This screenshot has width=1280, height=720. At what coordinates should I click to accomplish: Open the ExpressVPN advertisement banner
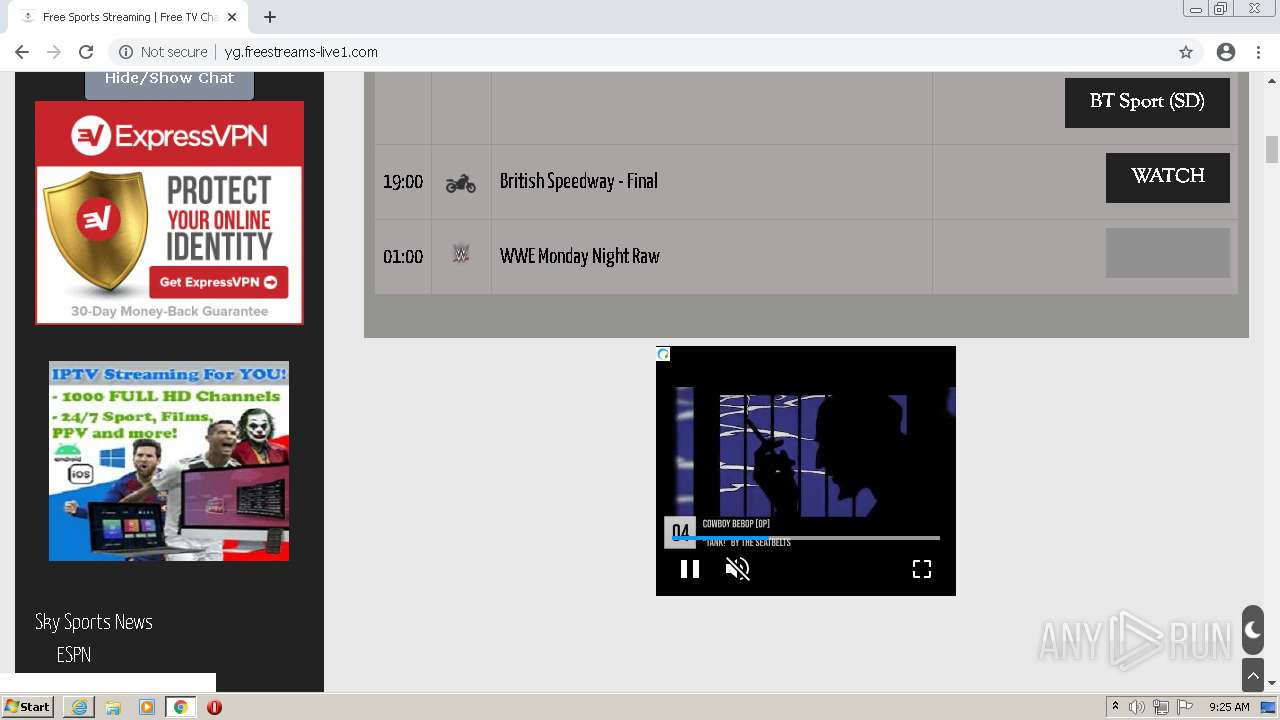(x=169, y=212)
